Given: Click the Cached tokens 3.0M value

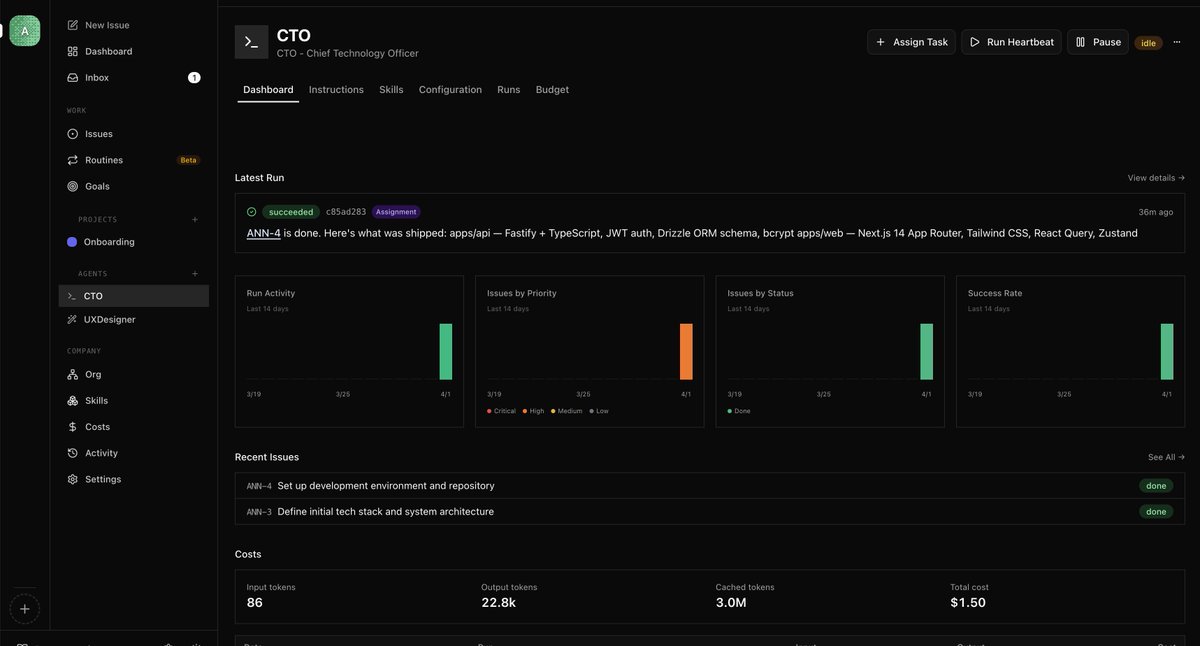Looking at the screenshot, I should (731, 603).
